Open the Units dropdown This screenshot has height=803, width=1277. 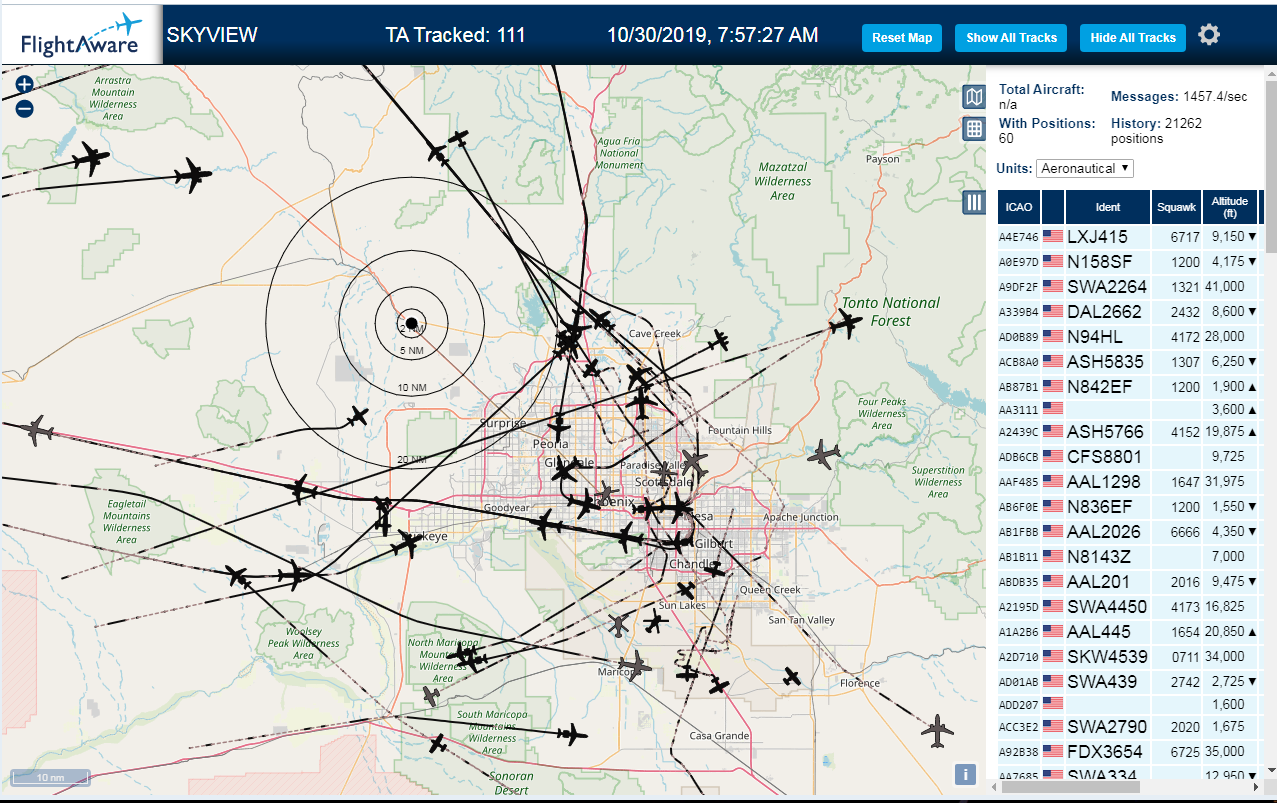(x=1085, y=168)
